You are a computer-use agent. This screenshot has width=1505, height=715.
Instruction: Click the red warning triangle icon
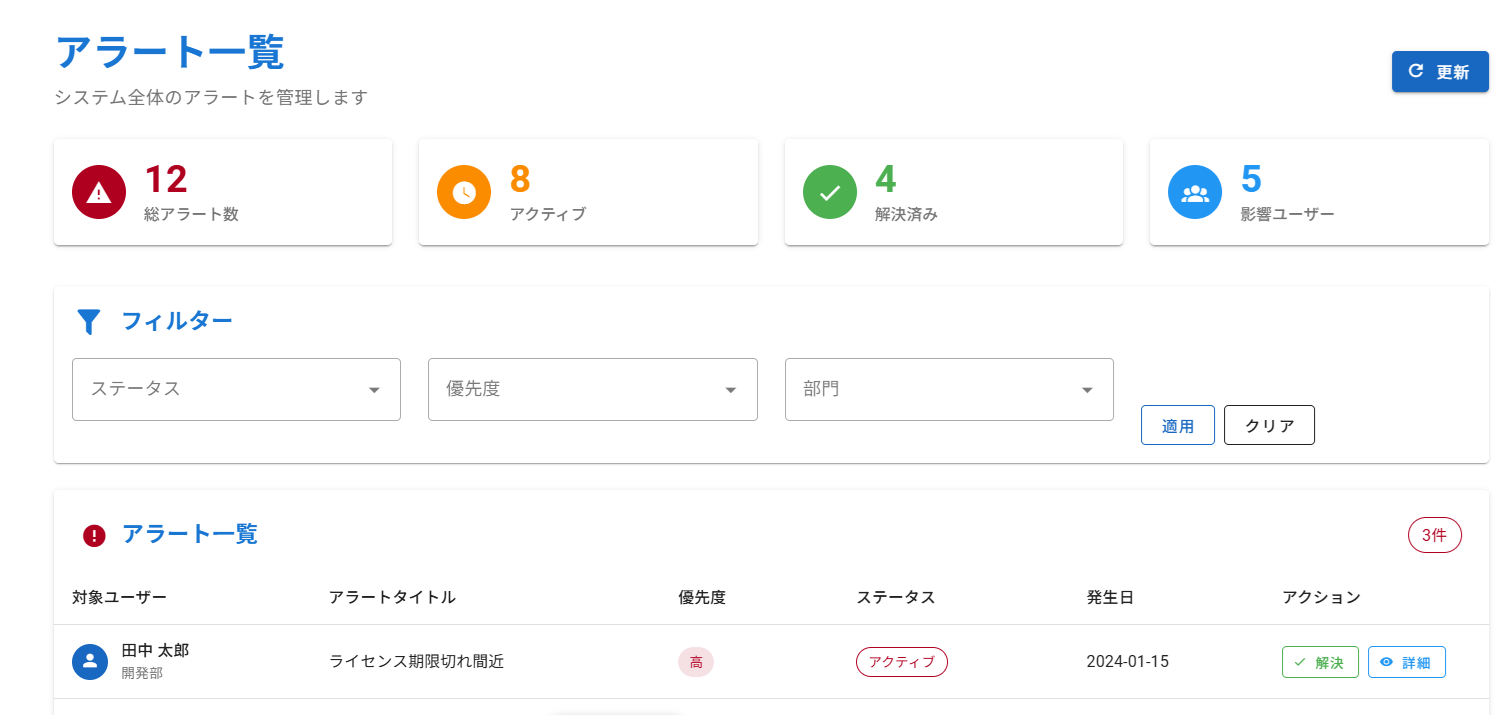(x=99, y=192)
